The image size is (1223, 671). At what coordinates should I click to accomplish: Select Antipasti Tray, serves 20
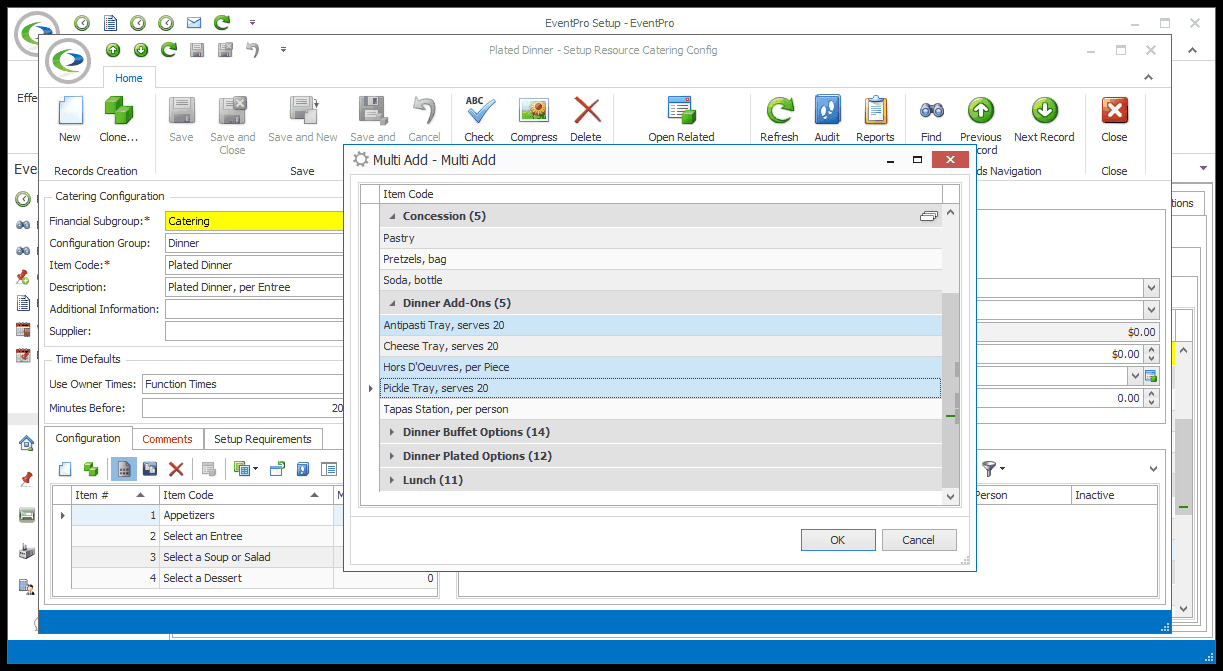tap(661, 325)
